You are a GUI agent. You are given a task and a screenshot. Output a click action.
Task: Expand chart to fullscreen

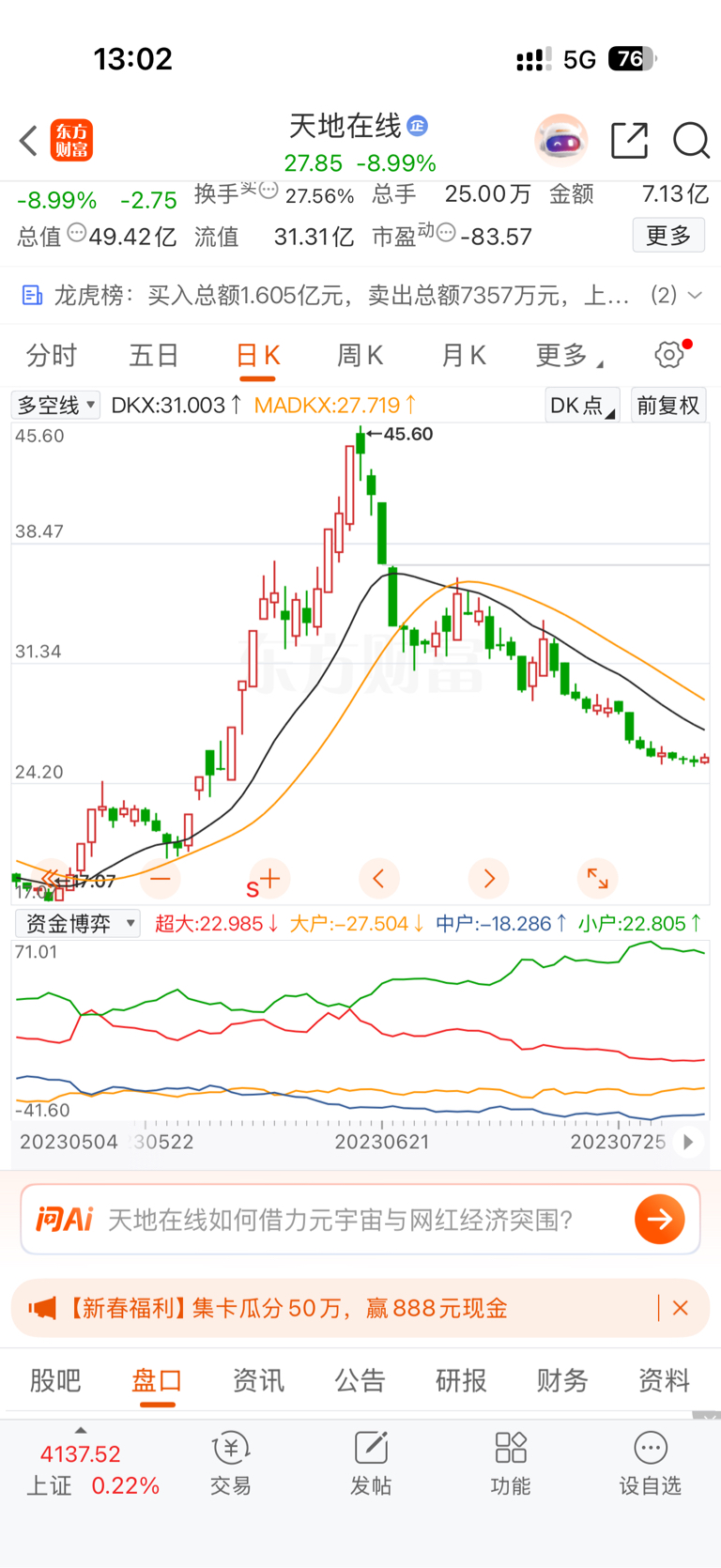[x=597, y=879]
